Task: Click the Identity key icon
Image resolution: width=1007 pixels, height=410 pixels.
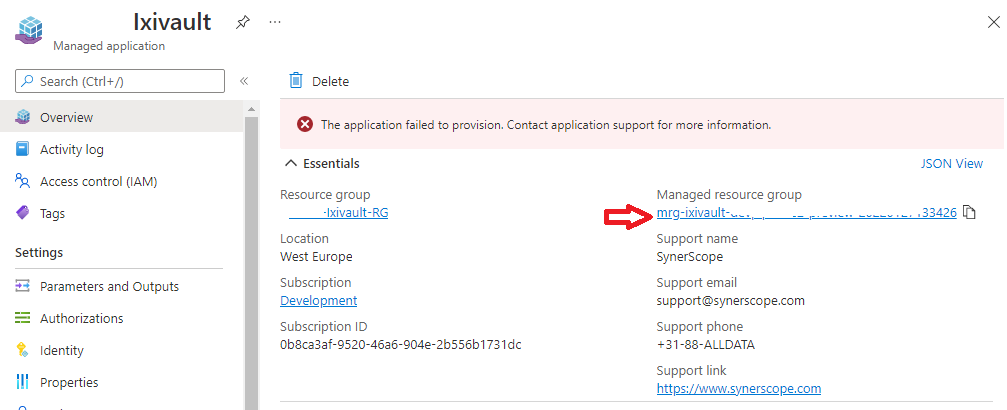Action: 23,351
